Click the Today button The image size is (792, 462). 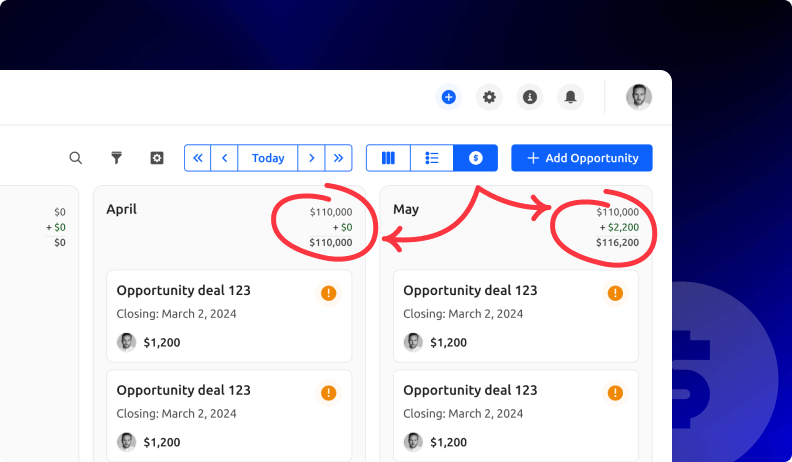point(268,158)
